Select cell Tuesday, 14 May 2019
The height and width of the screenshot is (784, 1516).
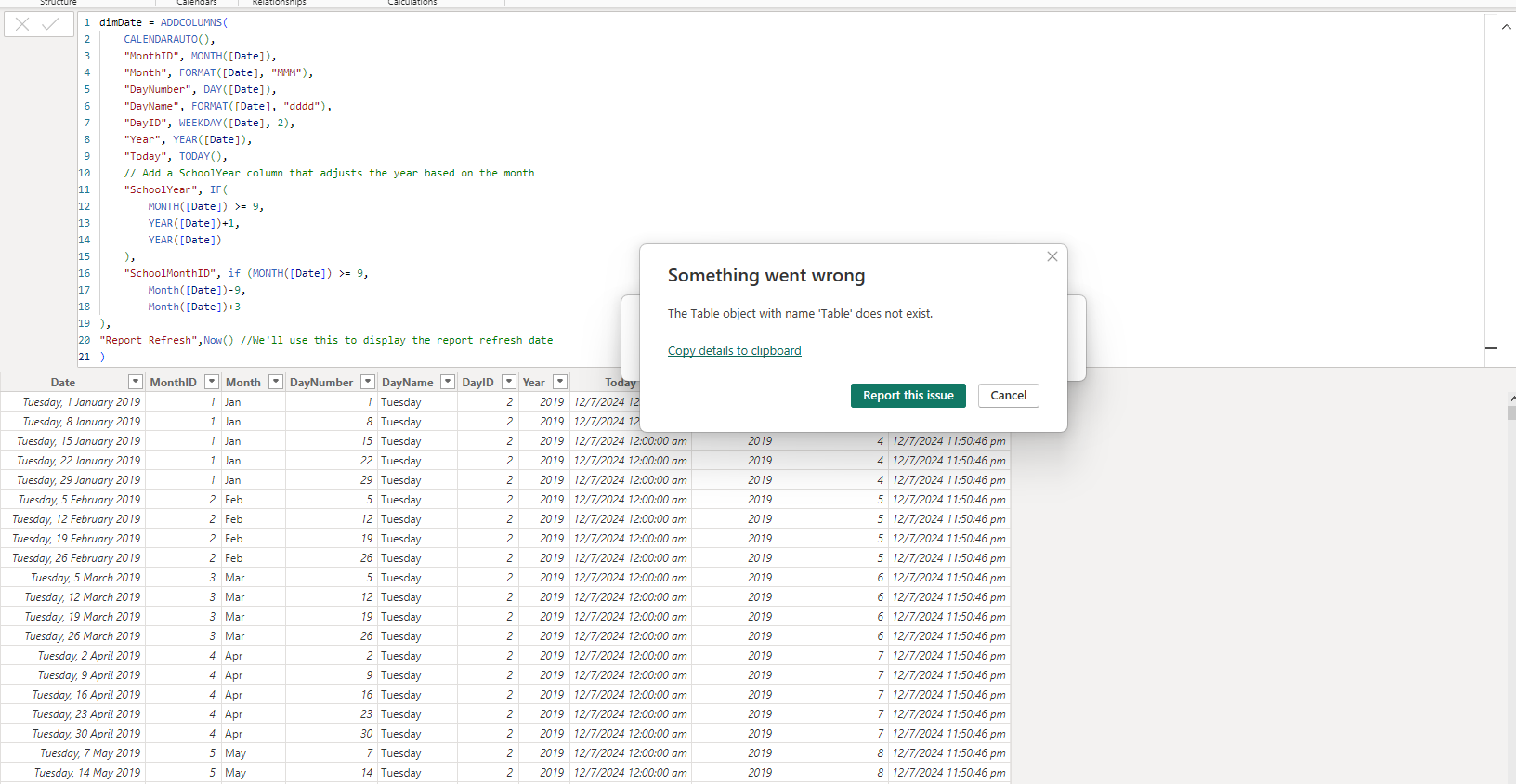(72, 773)
